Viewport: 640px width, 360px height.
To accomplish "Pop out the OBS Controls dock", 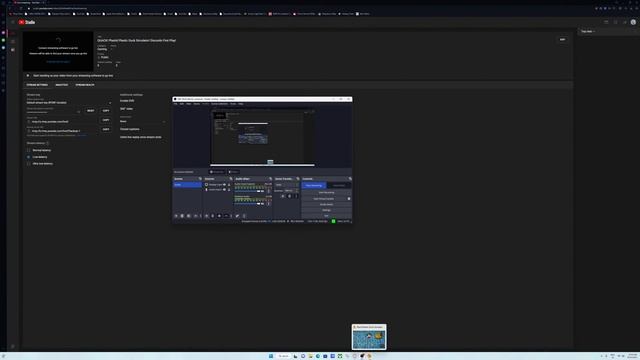I will point(350,179).
